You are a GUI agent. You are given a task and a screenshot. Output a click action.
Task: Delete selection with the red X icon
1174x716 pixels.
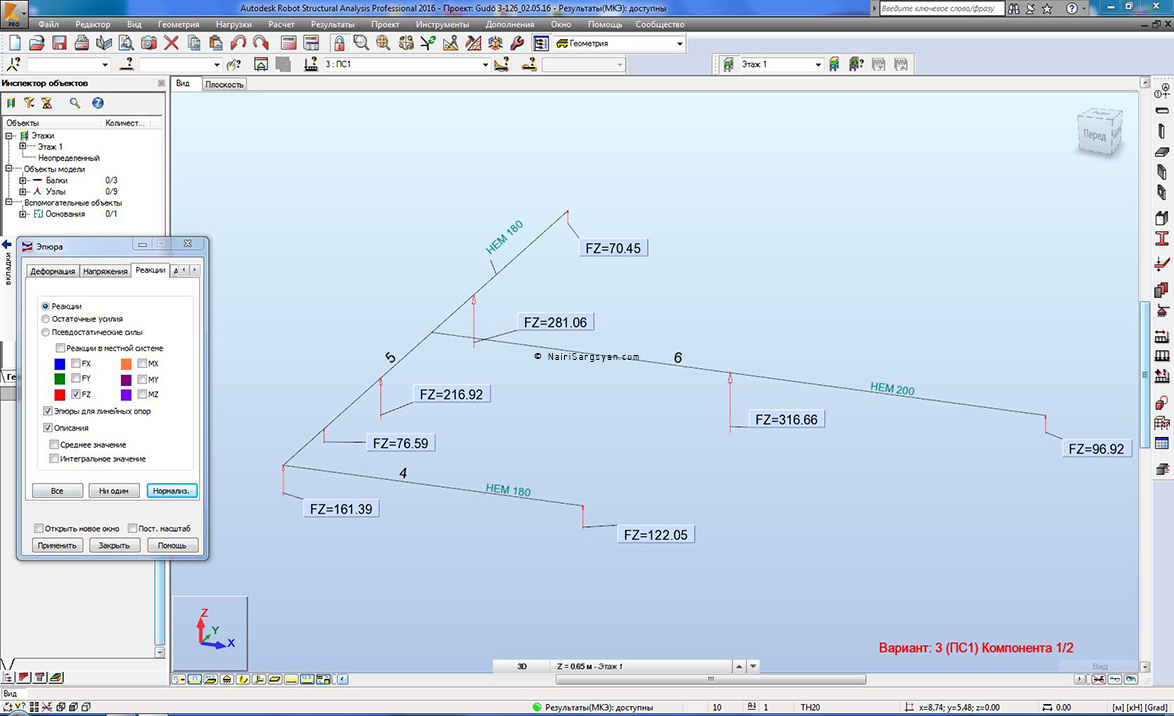pyautogui.click(x=171, y=43)
